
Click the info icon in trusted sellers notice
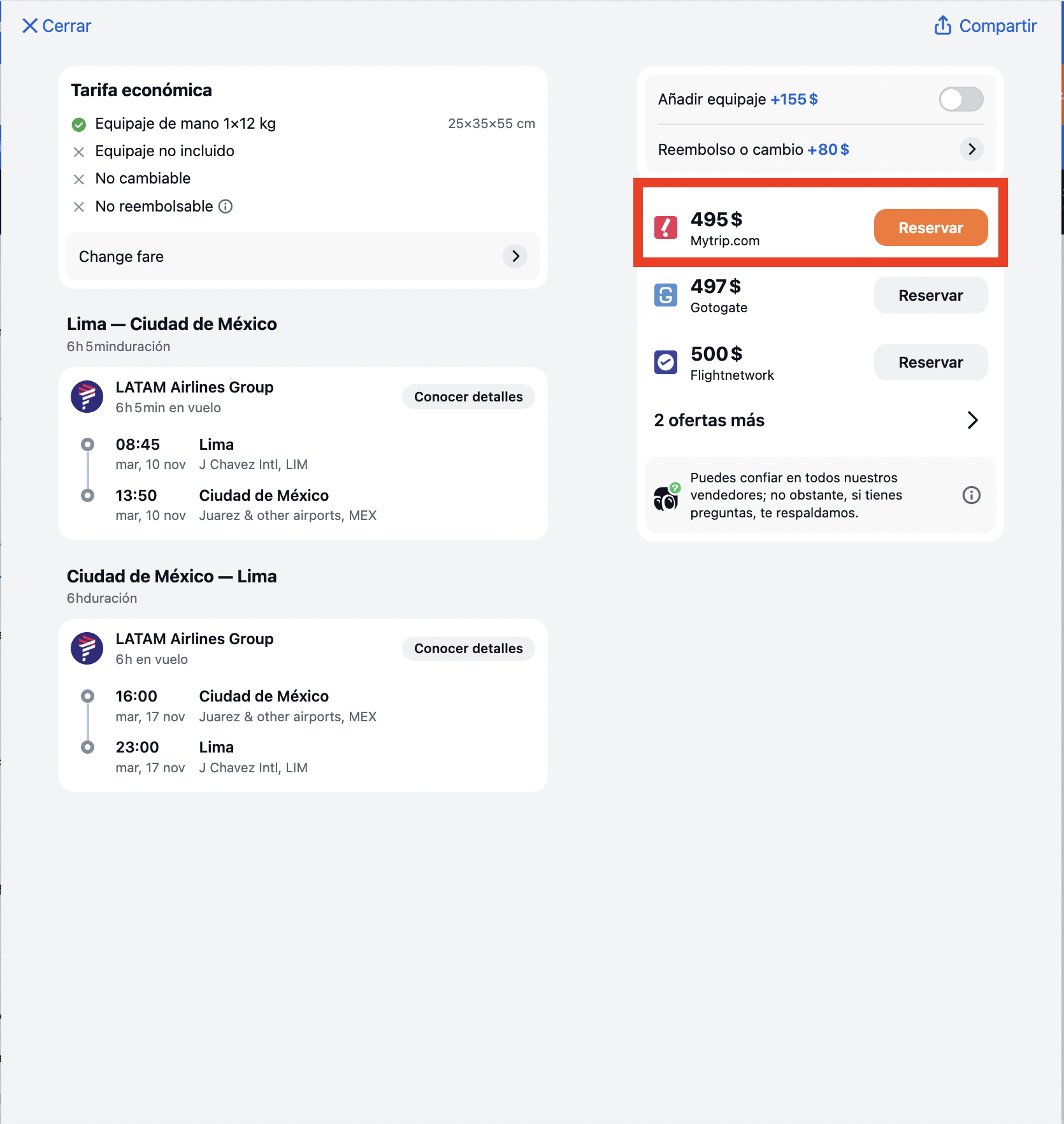tap(972, 495)
